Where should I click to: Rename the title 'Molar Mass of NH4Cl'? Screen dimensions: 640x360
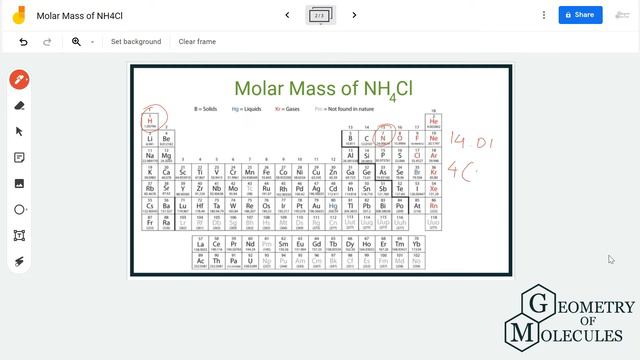click(80, 16)
